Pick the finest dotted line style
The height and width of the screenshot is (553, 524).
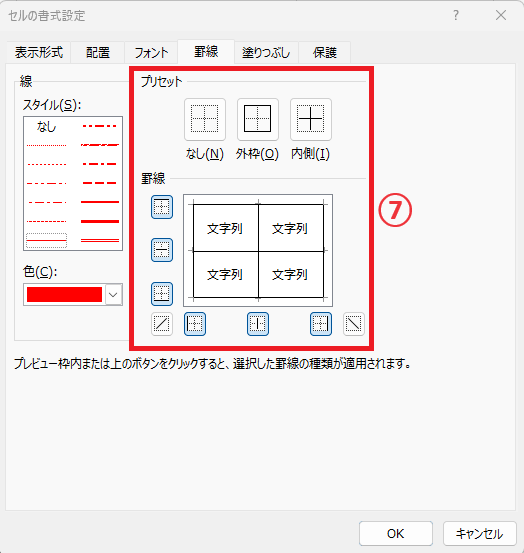tap(47, 145)
